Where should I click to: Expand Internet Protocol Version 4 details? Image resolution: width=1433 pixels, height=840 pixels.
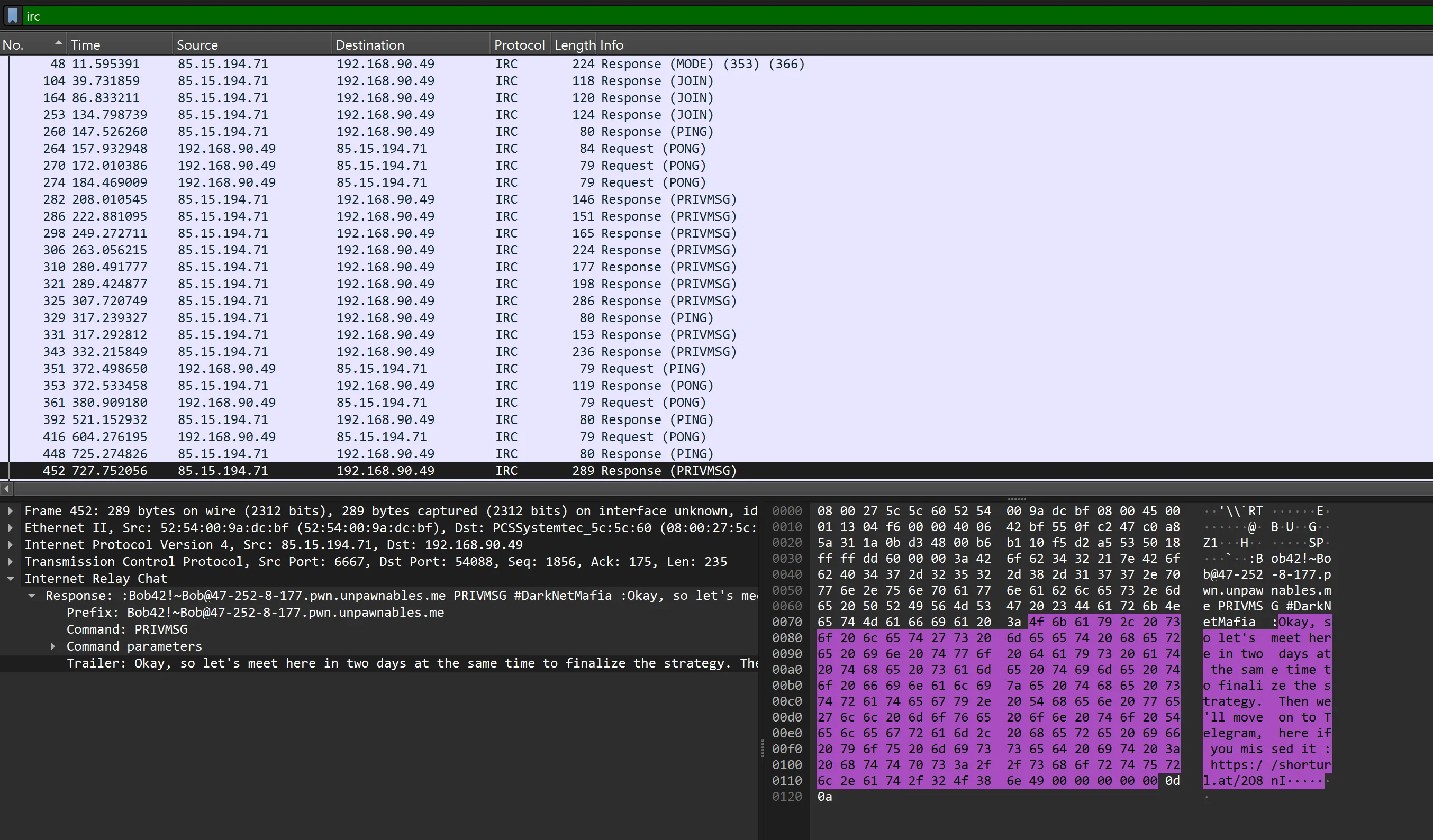pos(11,544)
